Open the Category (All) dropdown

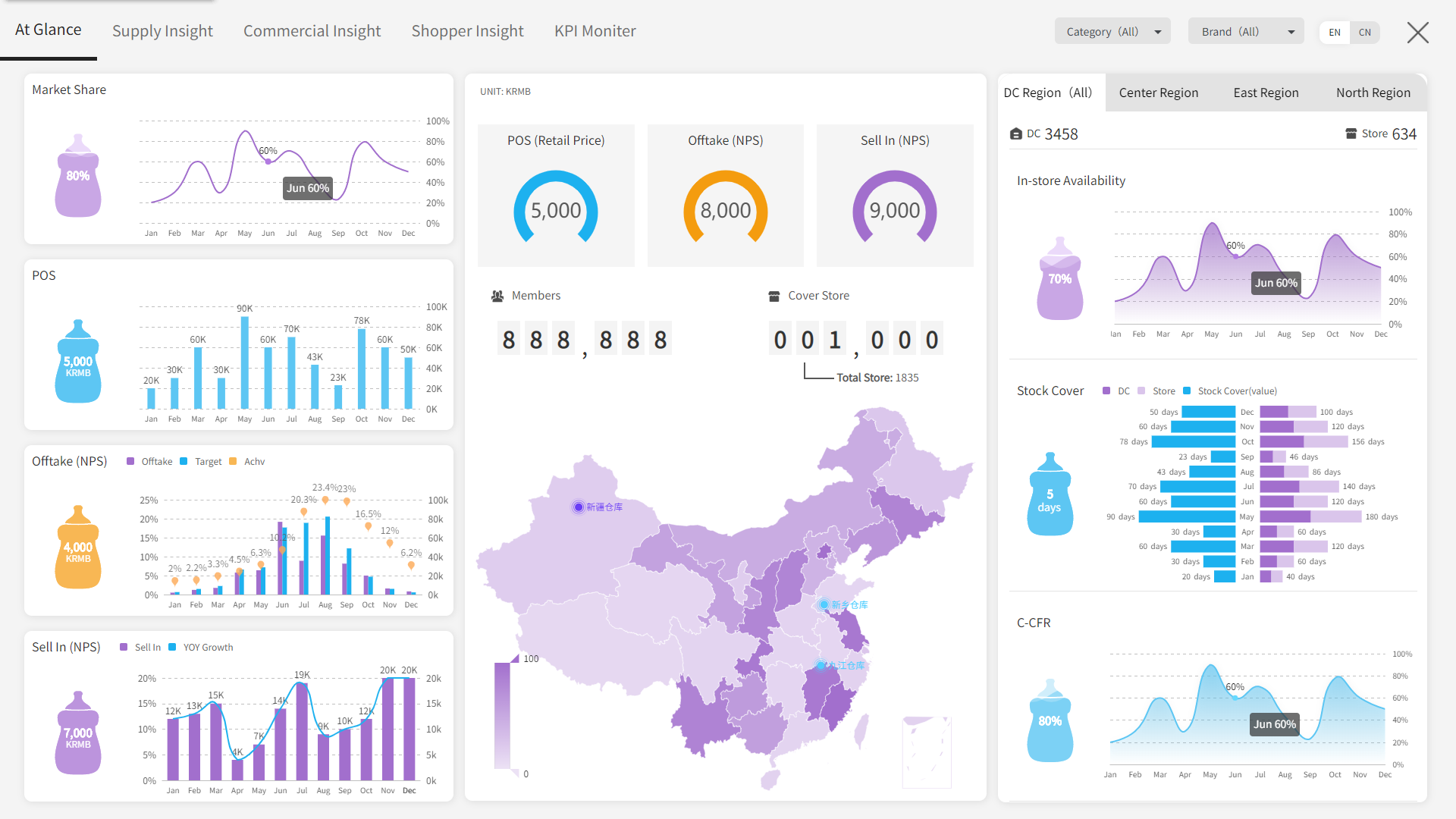pyautogui.click(x=1112, y=32)
